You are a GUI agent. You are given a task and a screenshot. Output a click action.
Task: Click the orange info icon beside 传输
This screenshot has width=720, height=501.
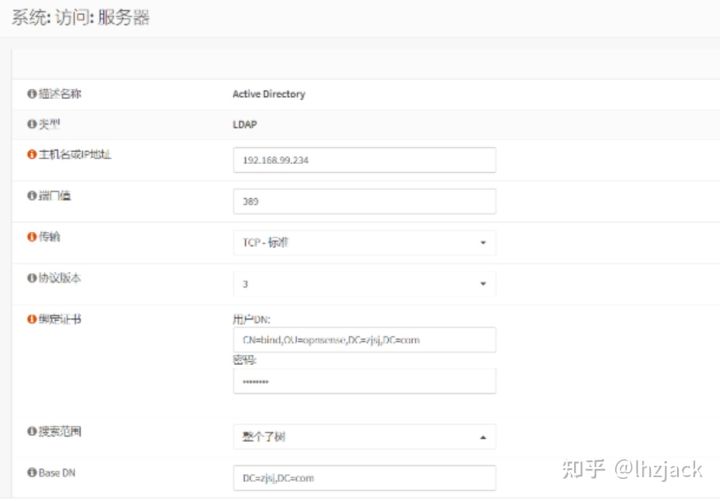(32, 236)
